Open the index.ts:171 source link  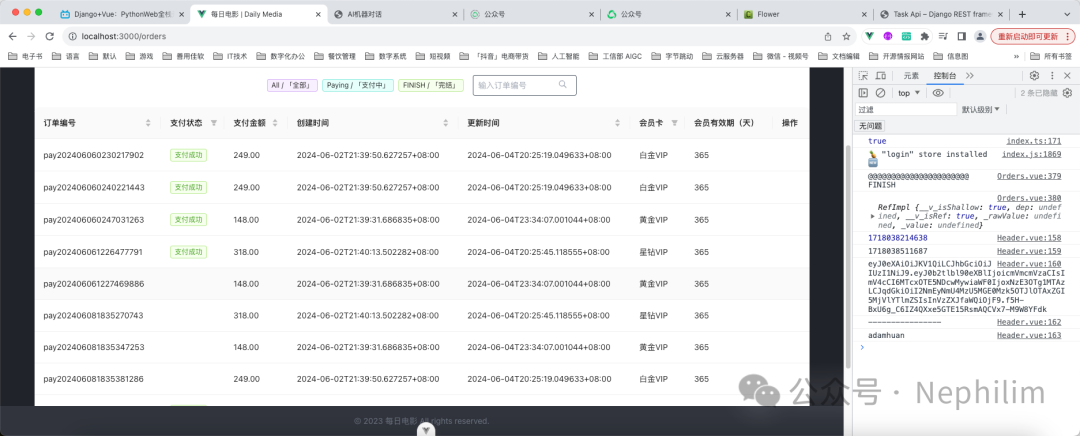[x=1034, y=141]
